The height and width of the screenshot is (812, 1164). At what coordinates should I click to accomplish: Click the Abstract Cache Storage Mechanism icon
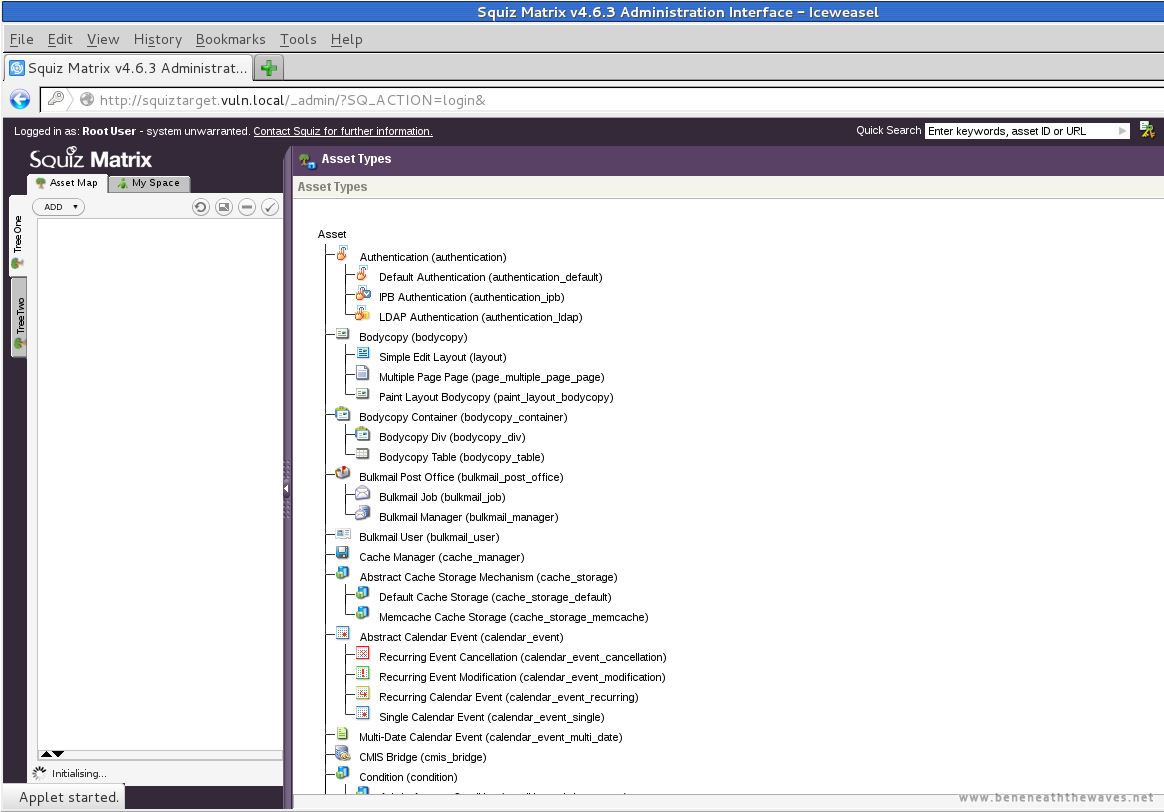pos(342,574)
